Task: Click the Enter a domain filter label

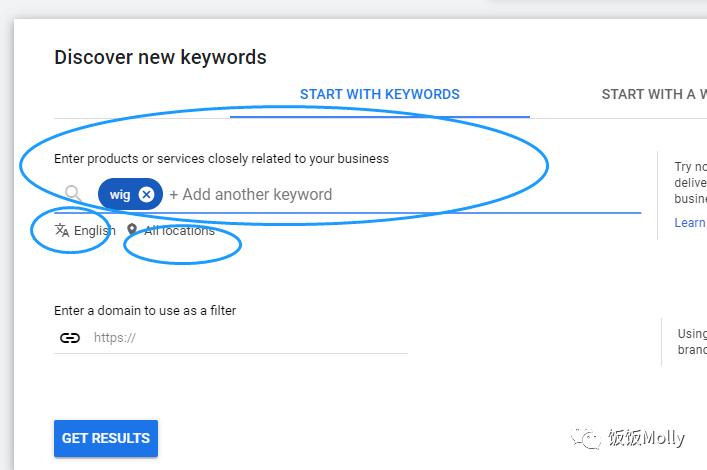Action: (145, 310)
